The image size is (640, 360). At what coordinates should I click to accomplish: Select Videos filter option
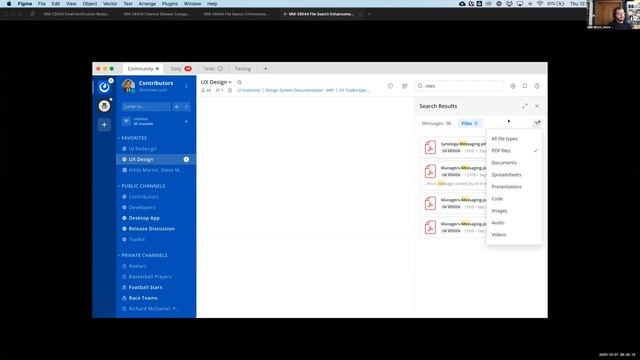(x=514, y=235)
